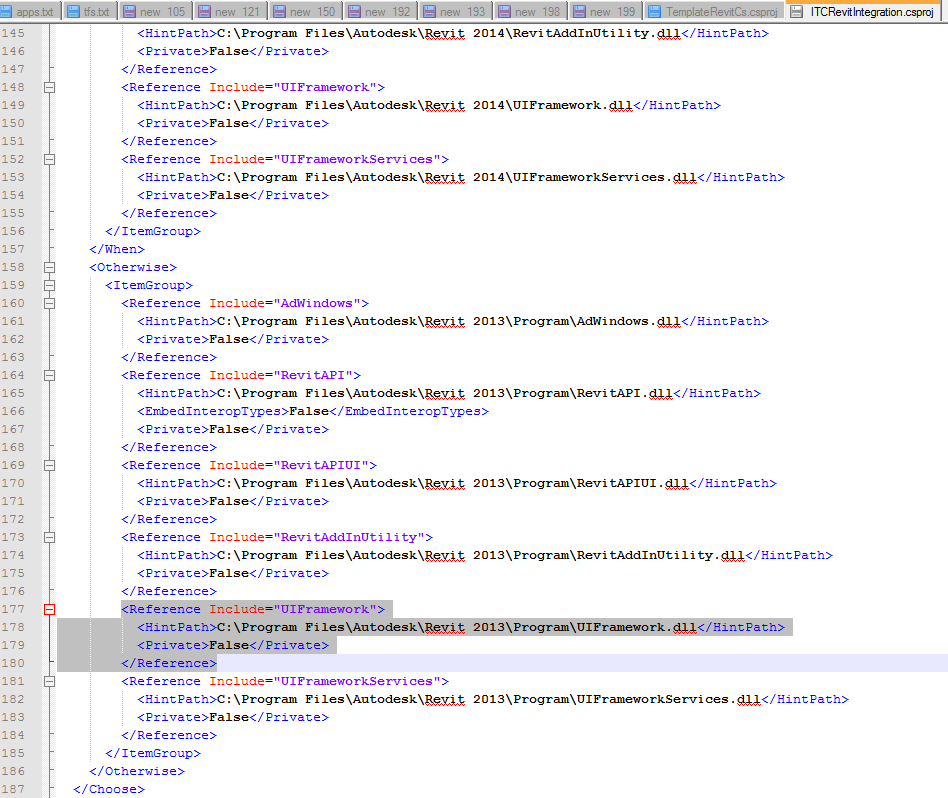Collapse the red fold marker at line 177

48,609
